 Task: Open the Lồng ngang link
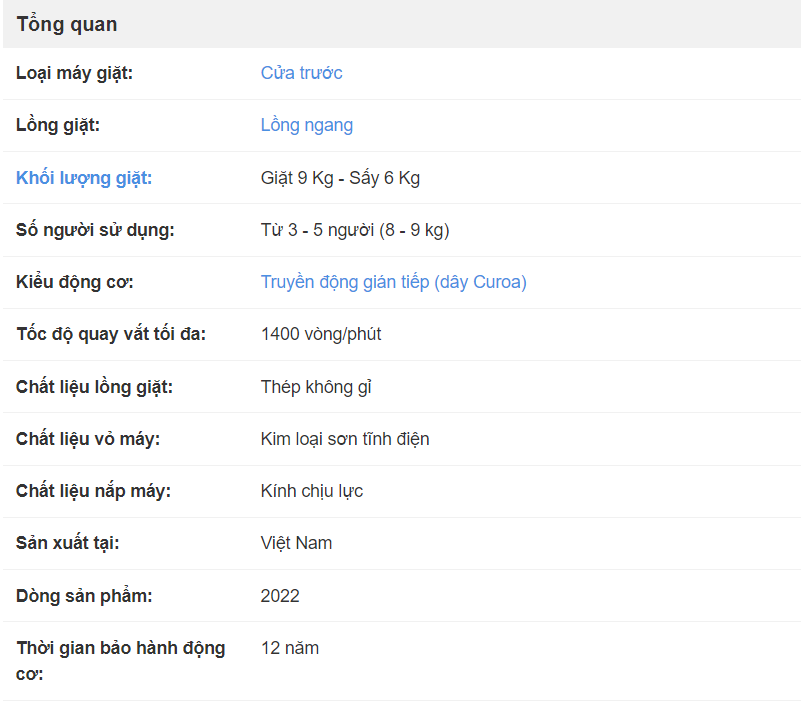pyautogui.click(x=307, y=125)
